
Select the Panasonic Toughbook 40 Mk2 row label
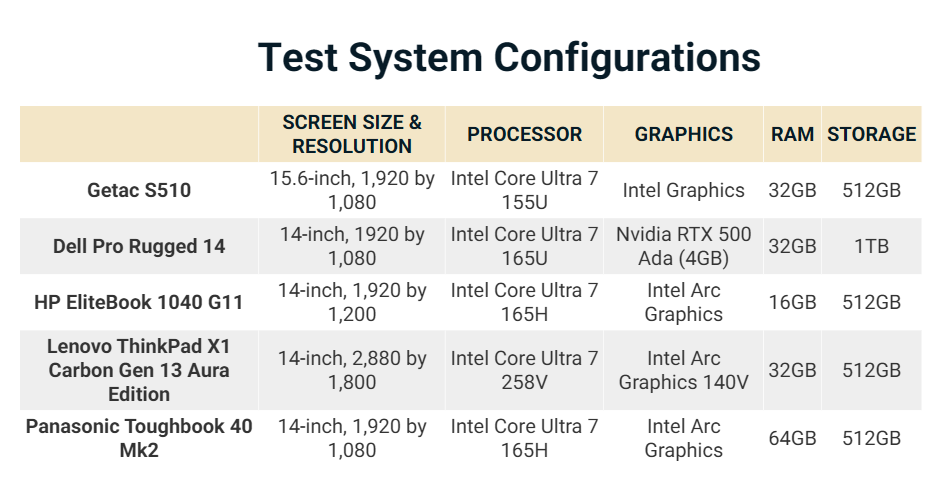pos(139,438)
